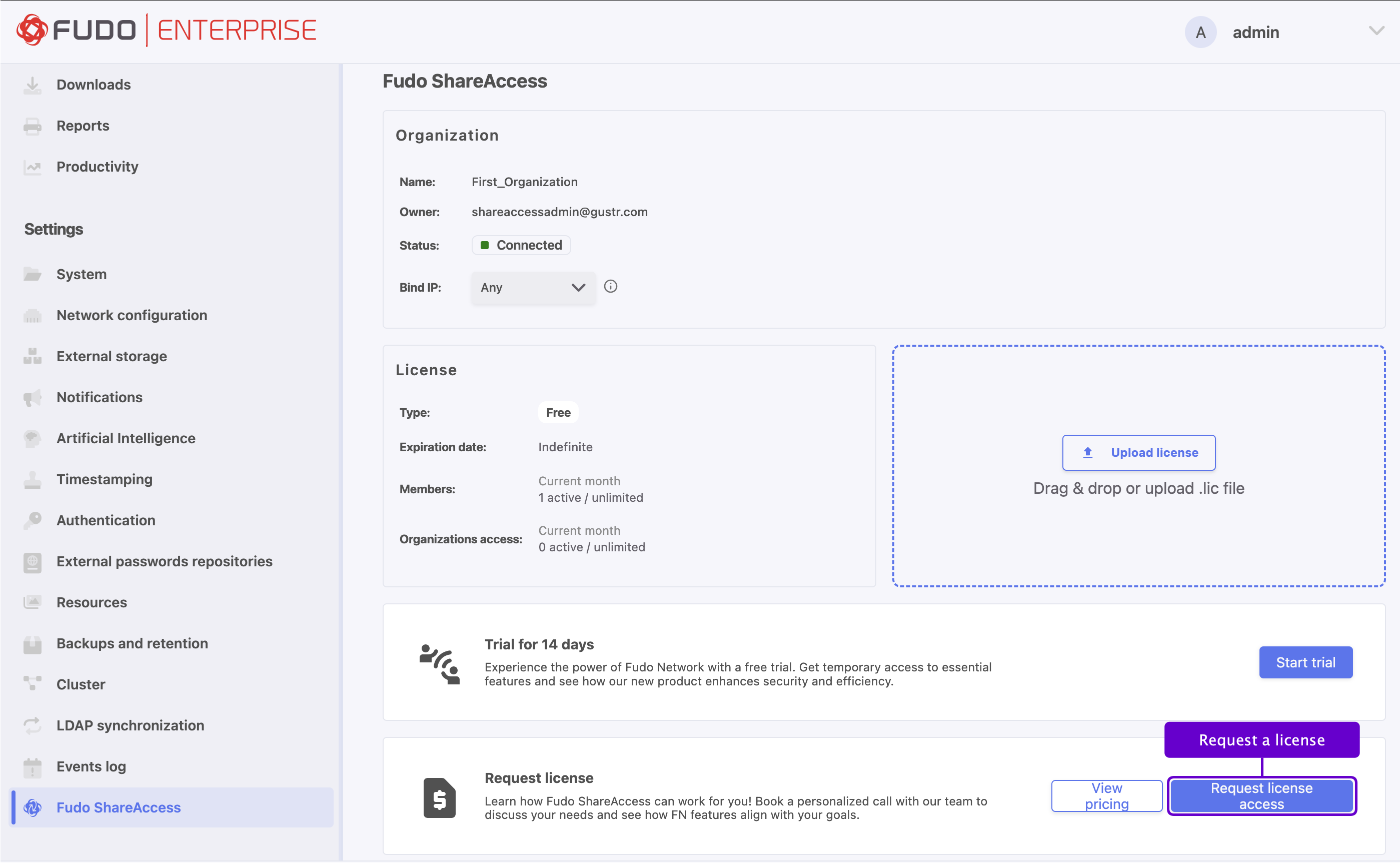
Task: Click the Request license dollar document icon
Action: click(440, 797)
